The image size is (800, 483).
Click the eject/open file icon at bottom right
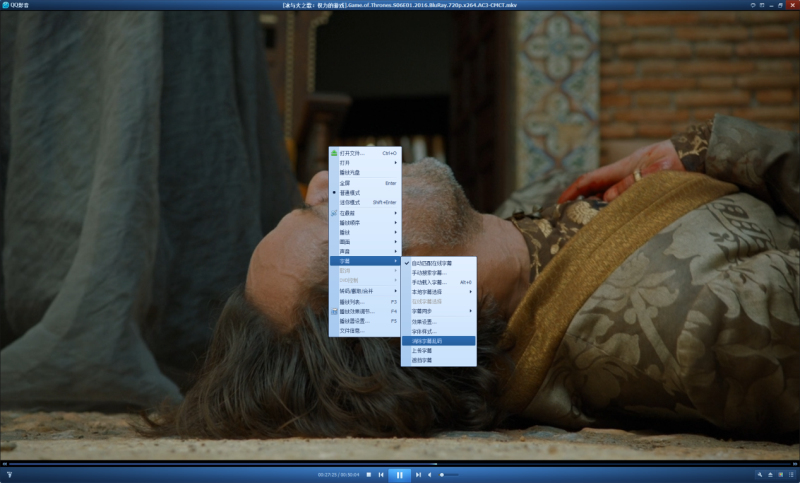(770, 475)
